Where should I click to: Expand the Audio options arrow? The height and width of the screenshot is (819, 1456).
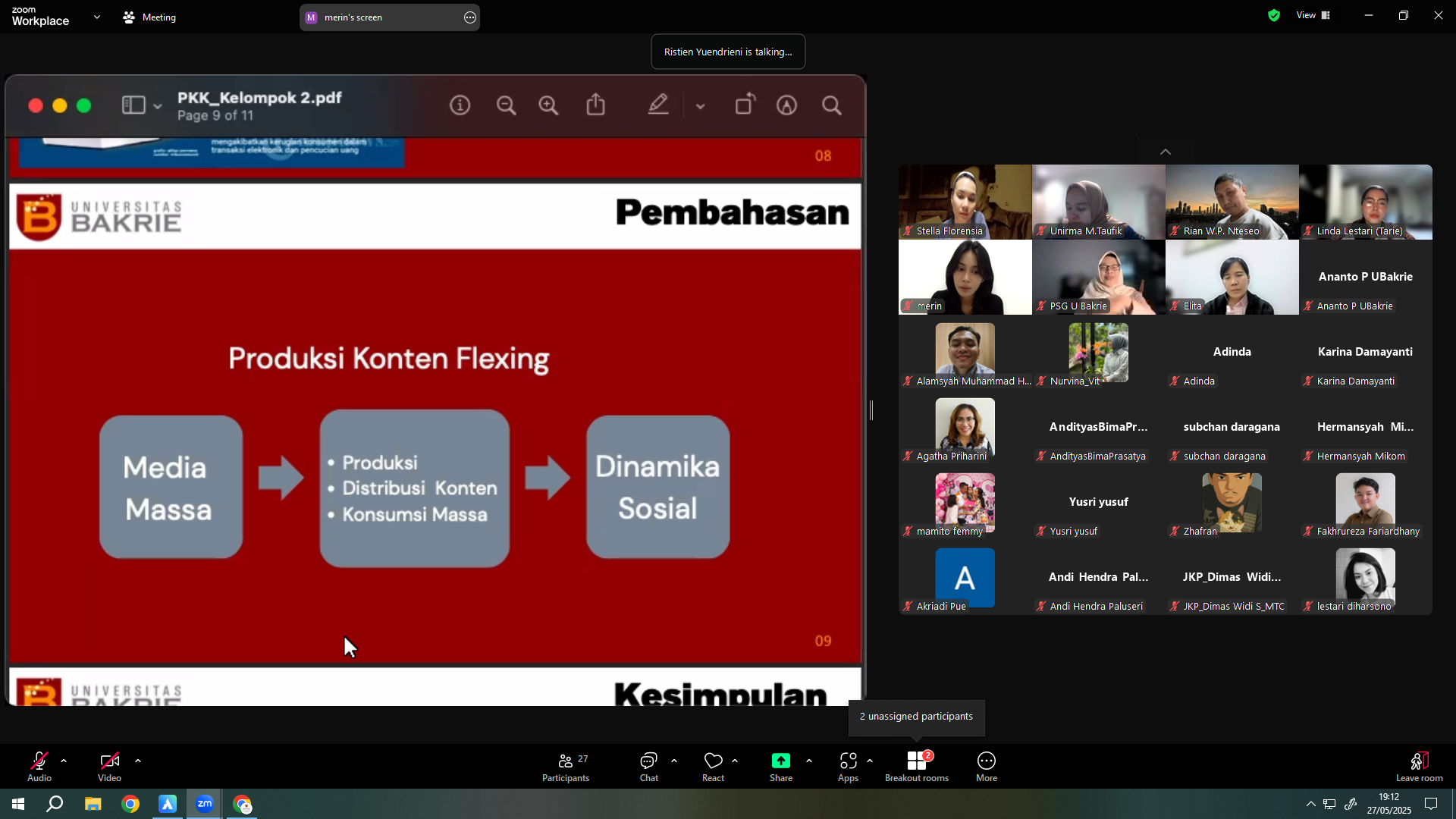(x=64, y=761)
